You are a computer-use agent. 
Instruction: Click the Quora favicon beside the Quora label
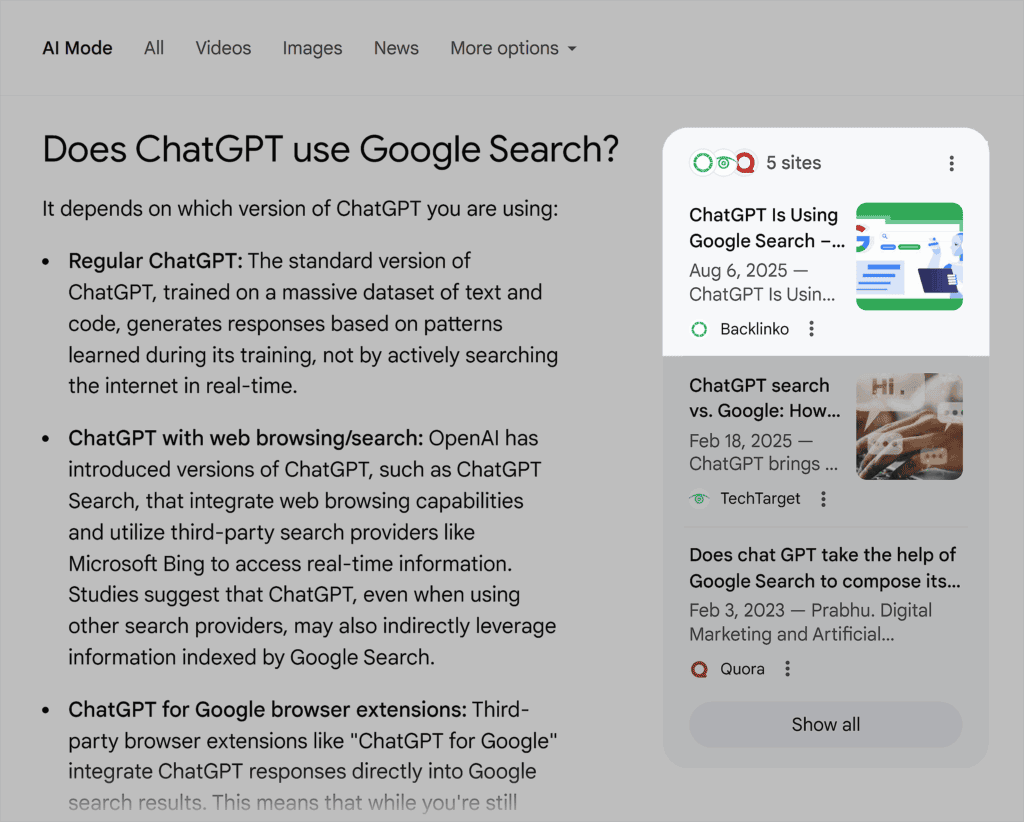(x=699, y=668)
